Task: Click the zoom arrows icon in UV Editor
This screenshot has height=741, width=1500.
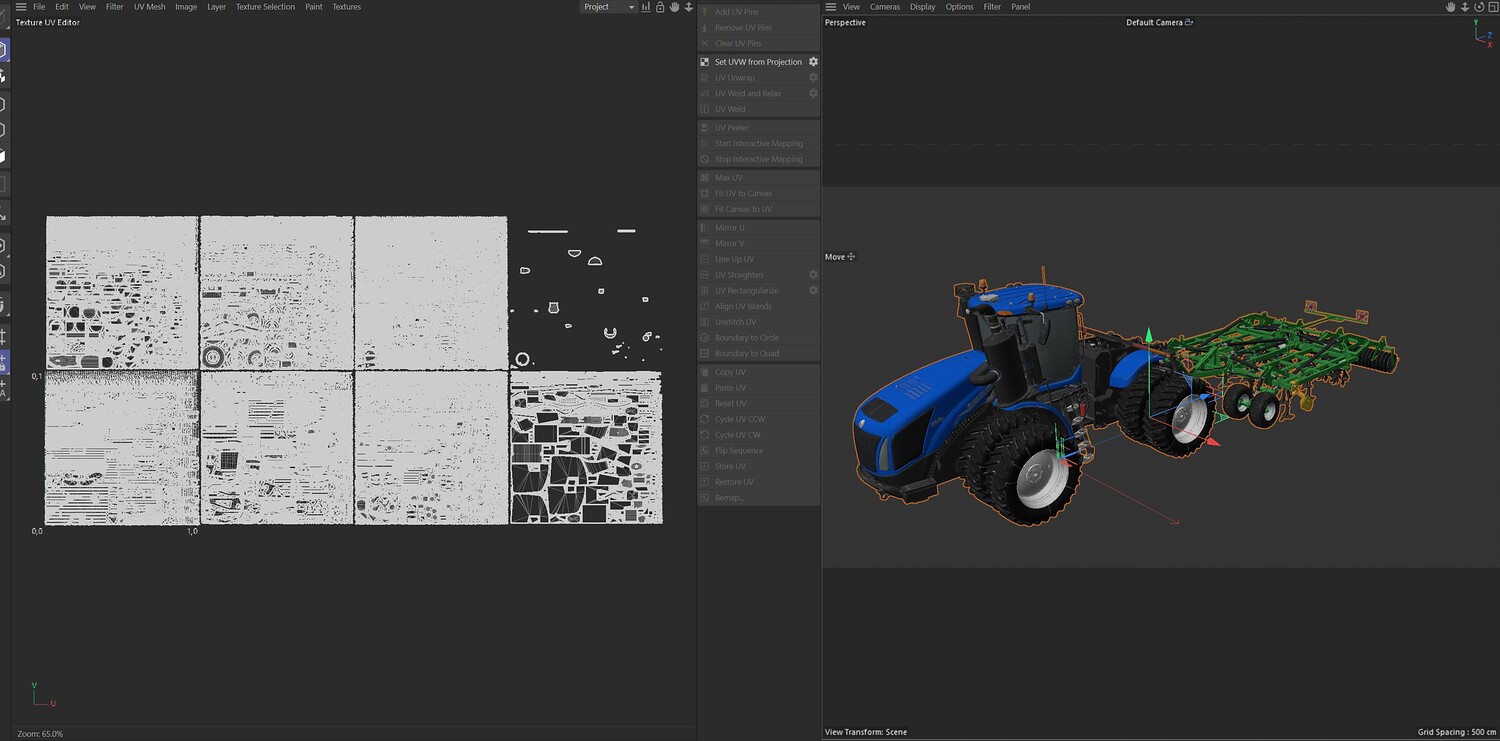Action: [689, 7]
